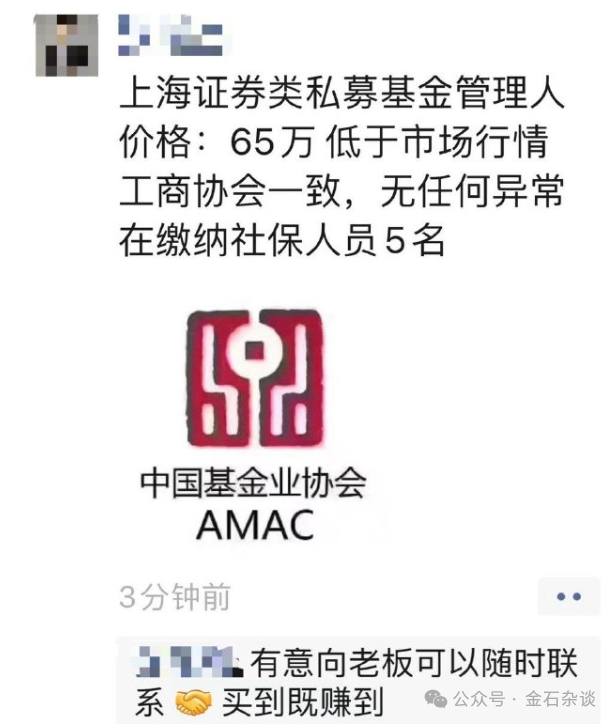Click the blurred commenter name
Screen dimensions: 616x724
pyautogui.click(x=189, y=661)
